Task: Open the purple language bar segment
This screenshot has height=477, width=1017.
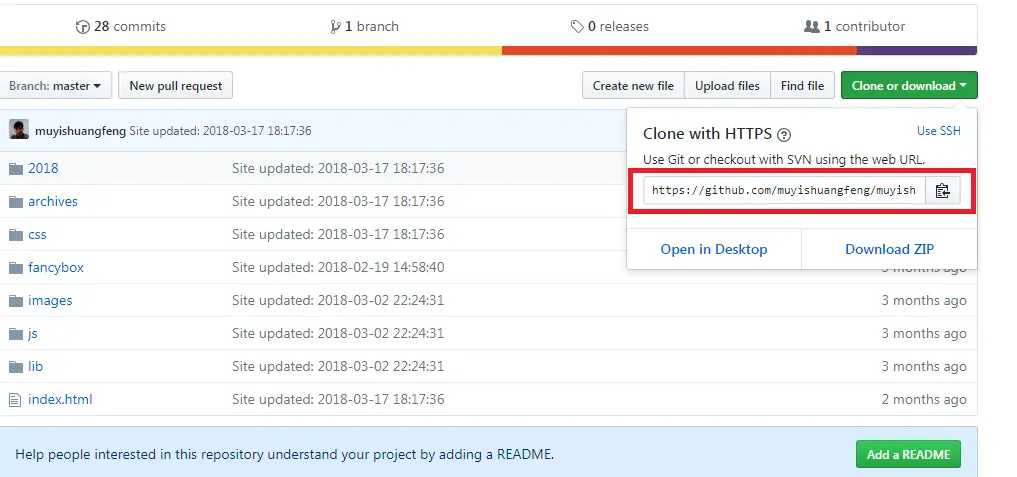Action: [x=916, y=51]
